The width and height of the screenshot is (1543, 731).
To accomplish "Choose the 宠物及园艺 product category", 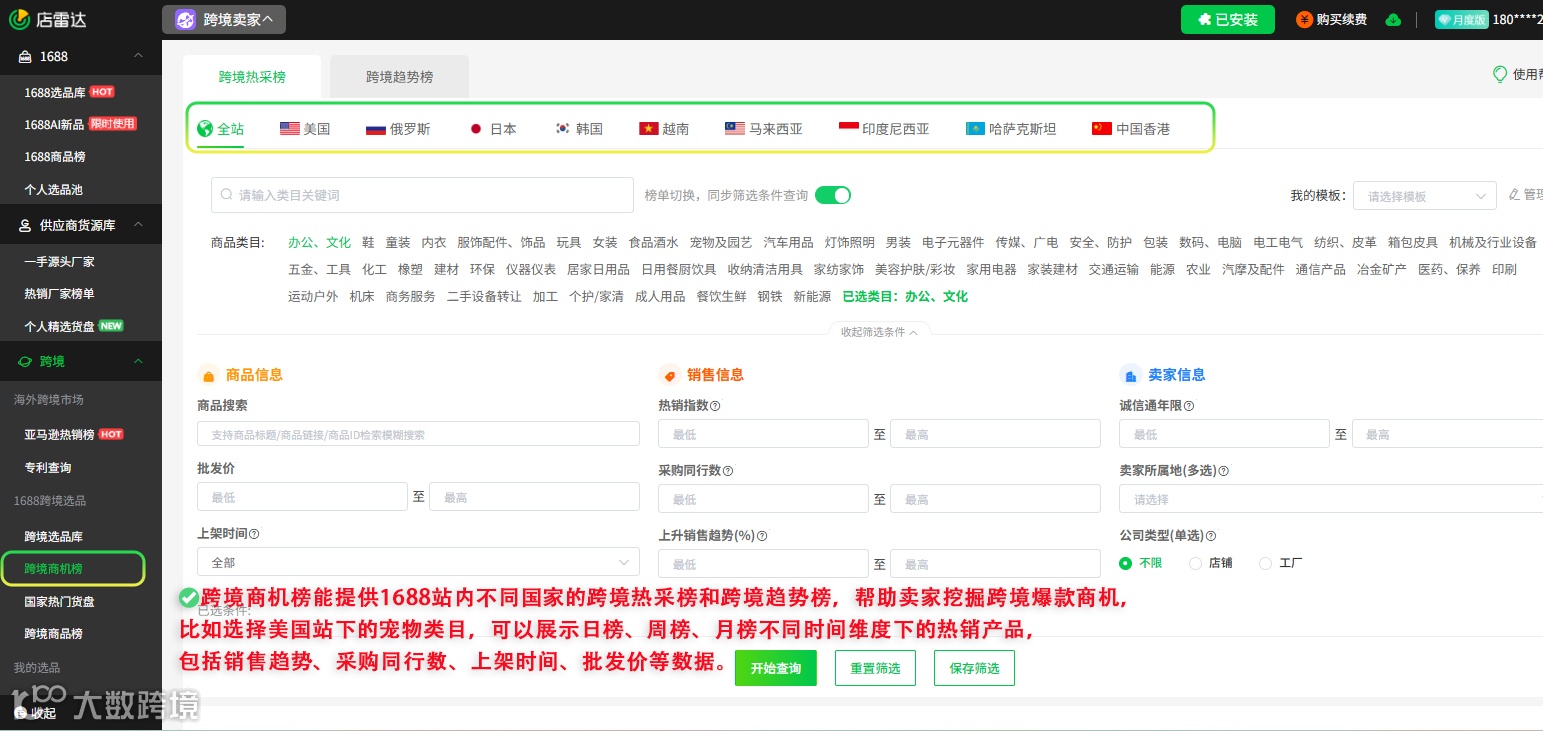I will 720,242.
